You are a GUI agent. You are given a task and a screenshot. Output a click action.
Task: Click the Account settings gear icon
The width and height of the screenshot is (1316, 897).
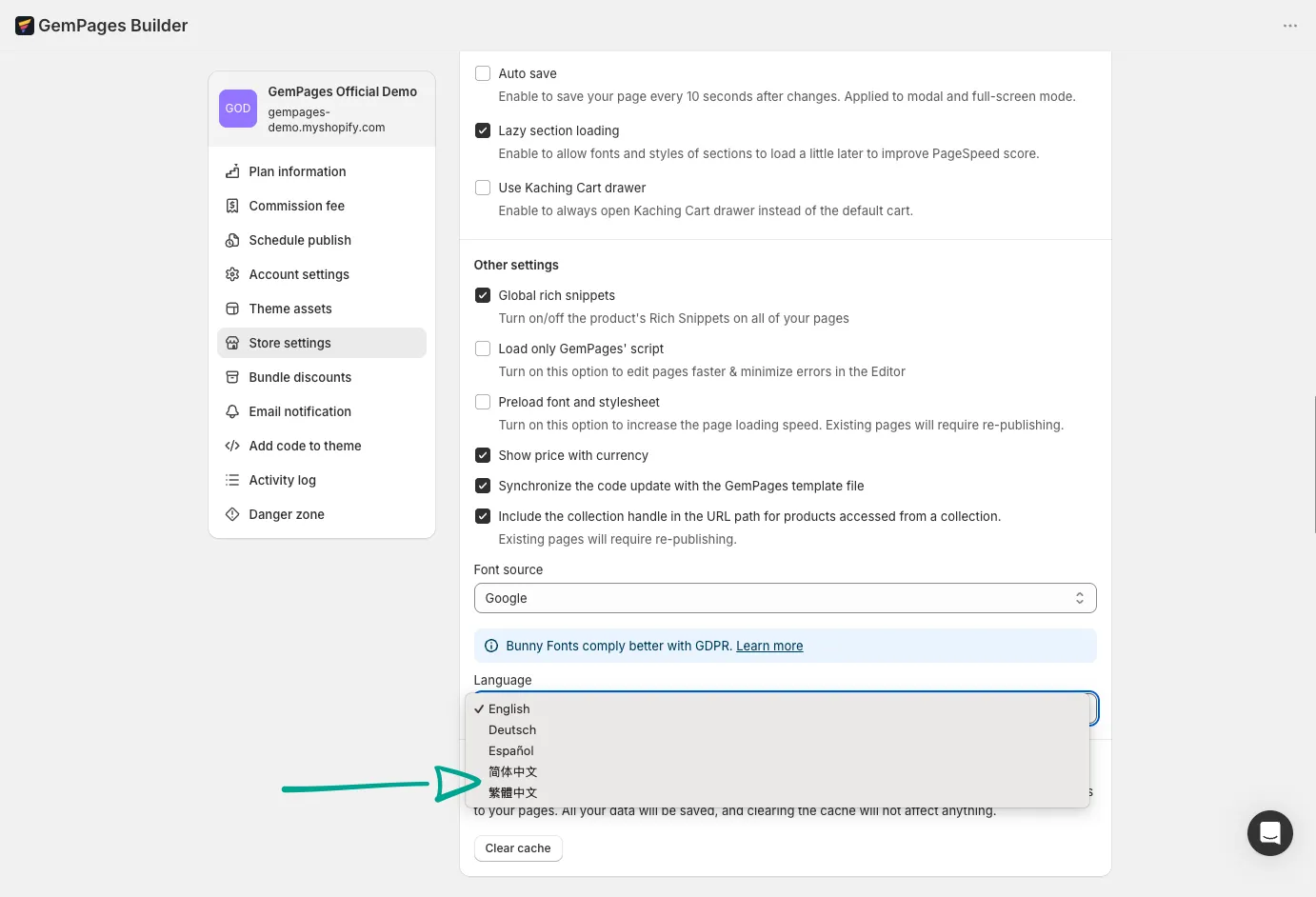coord(232,274)
